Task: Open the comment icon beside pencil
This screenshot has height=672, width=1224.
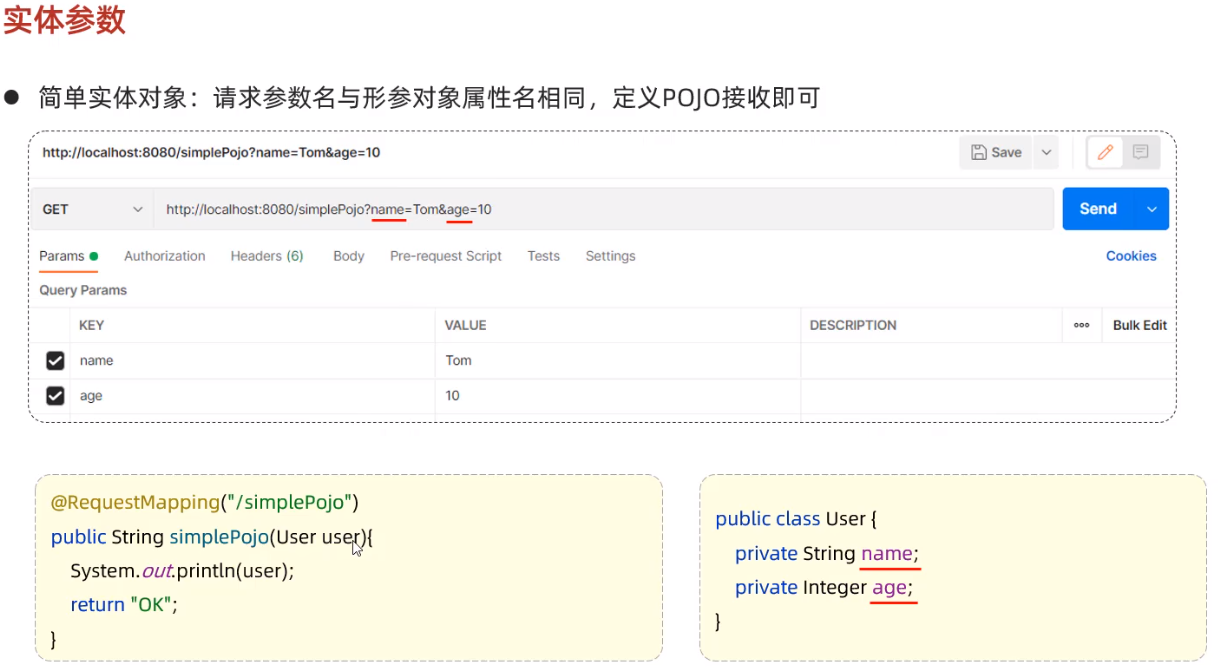Action: pyautogui.click(x=1140, y=152)
